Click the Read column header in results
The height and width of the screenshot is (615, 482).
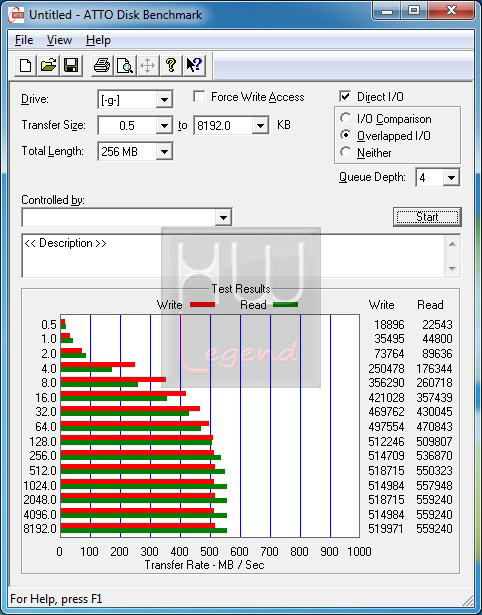pos(430,305)
